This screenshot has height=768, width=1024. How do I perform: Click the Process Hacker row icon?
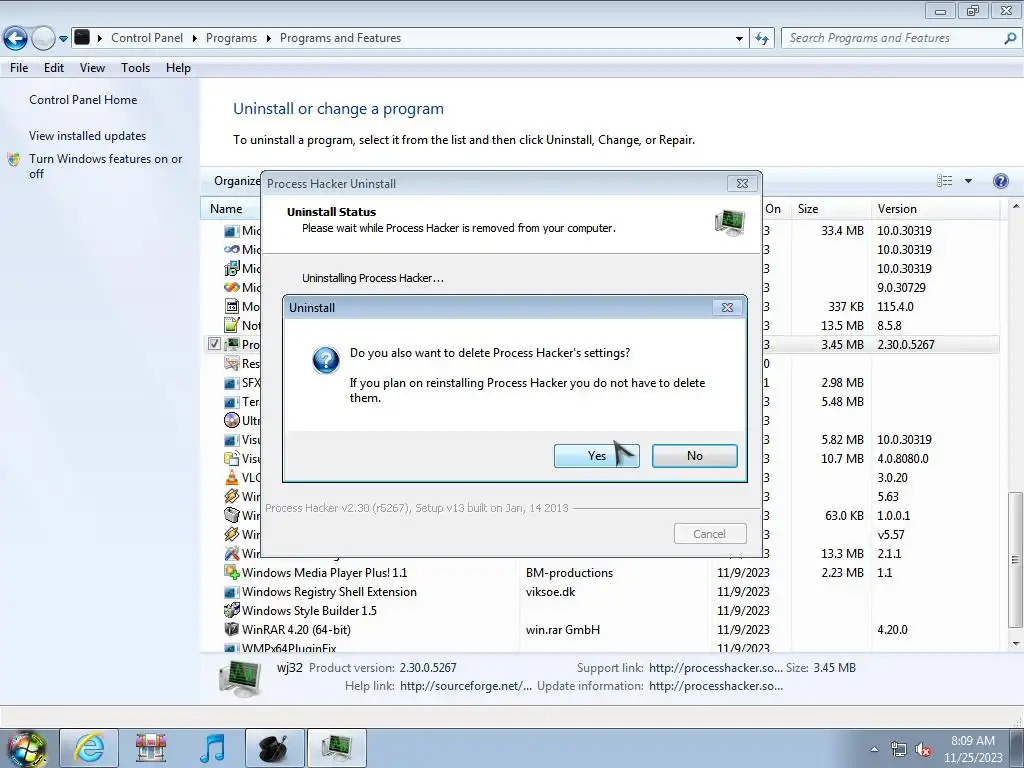coord(231,344)
